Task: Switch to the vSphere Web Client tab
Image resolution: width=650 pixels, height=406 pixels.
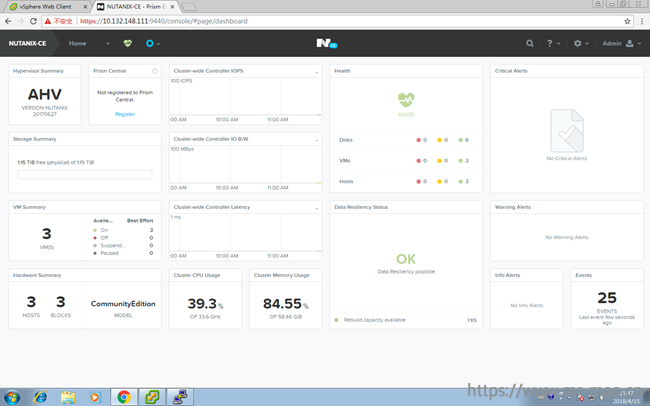Action: pyautogui.click(x=46, y=7)
